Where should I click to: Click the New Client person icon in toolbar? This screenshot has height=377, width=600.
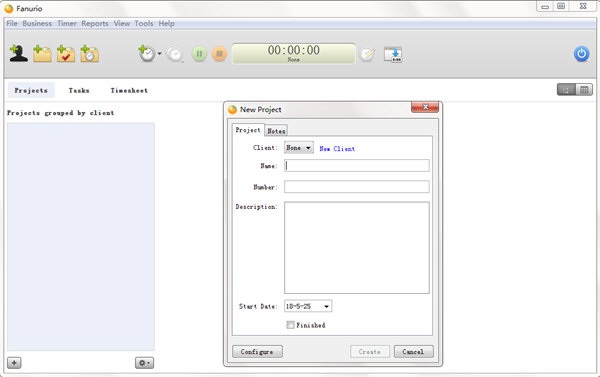click(x=18, y=54)
